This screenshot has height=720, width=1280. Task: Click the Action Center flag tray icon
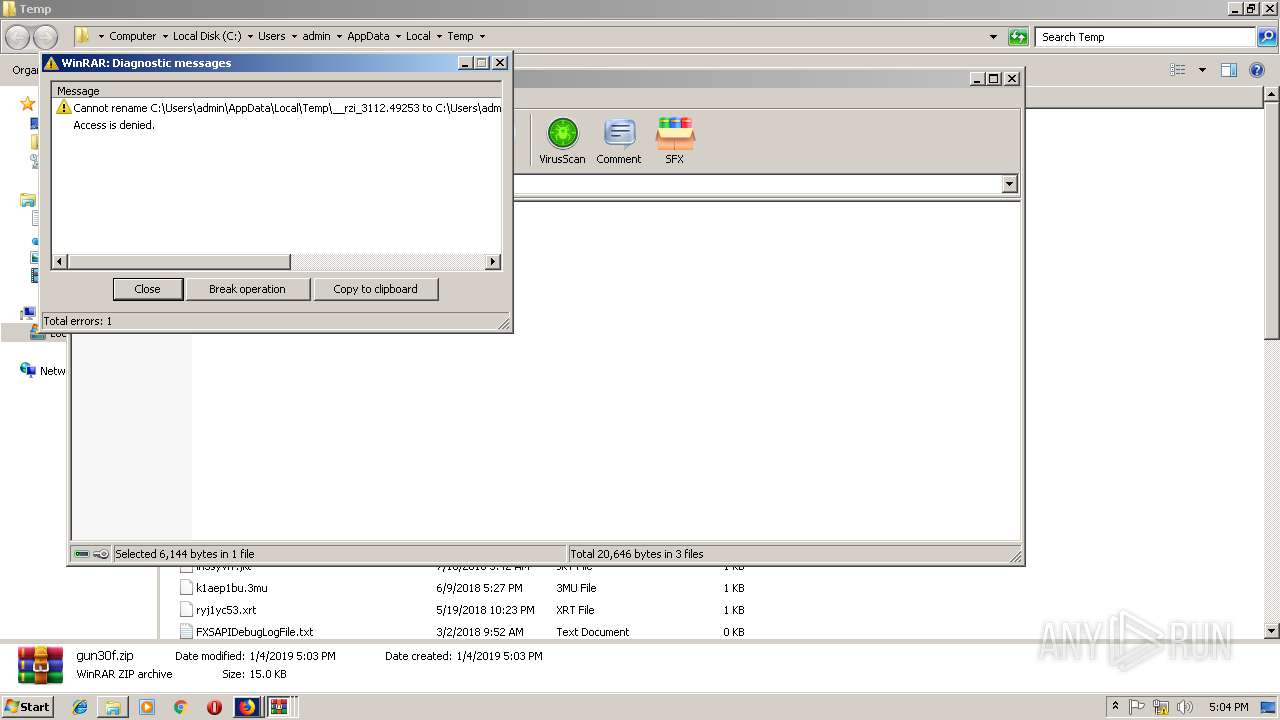coord(1138,707)
